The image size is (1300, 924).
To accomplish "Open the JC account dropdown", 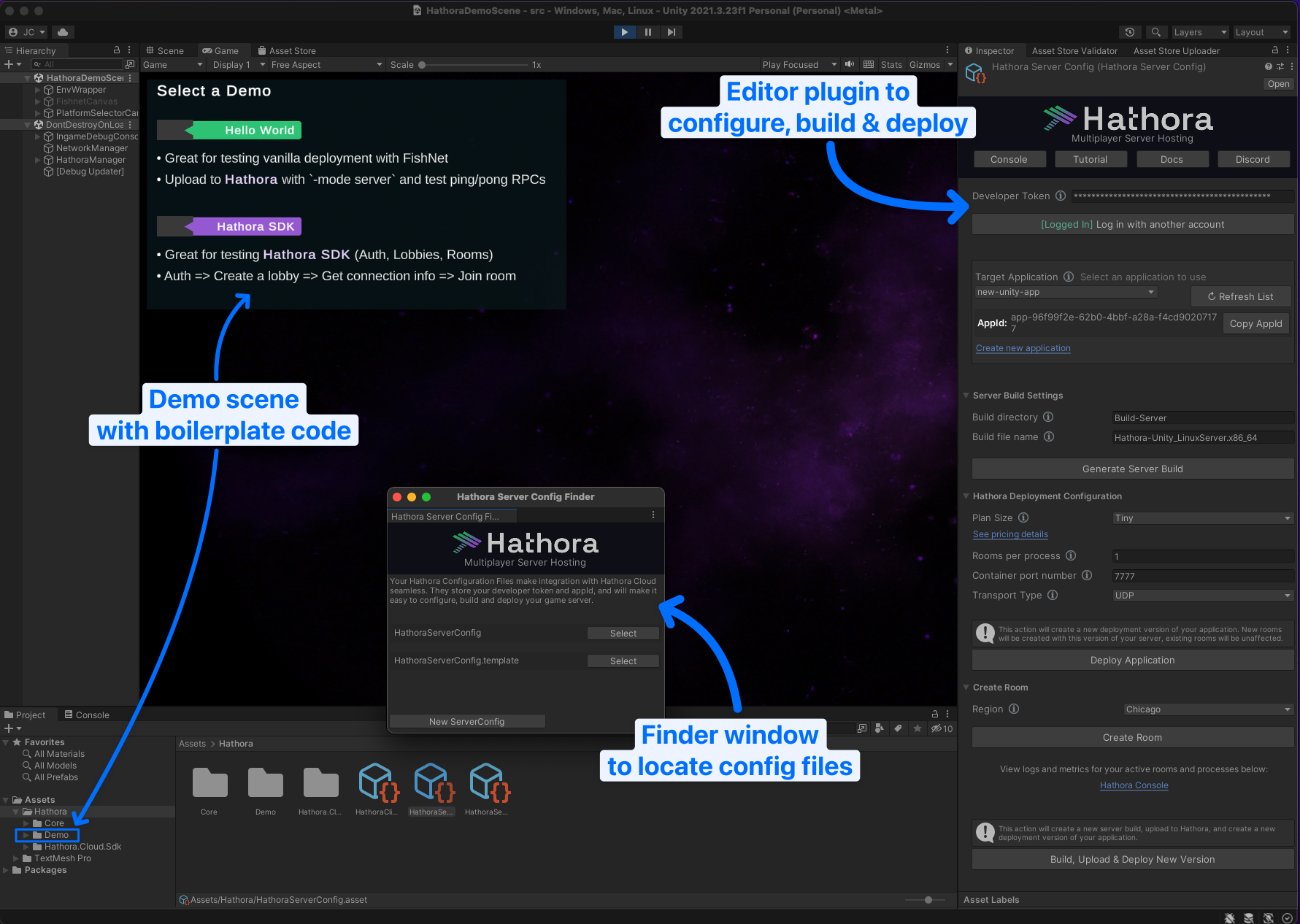I will click(27, 32).
